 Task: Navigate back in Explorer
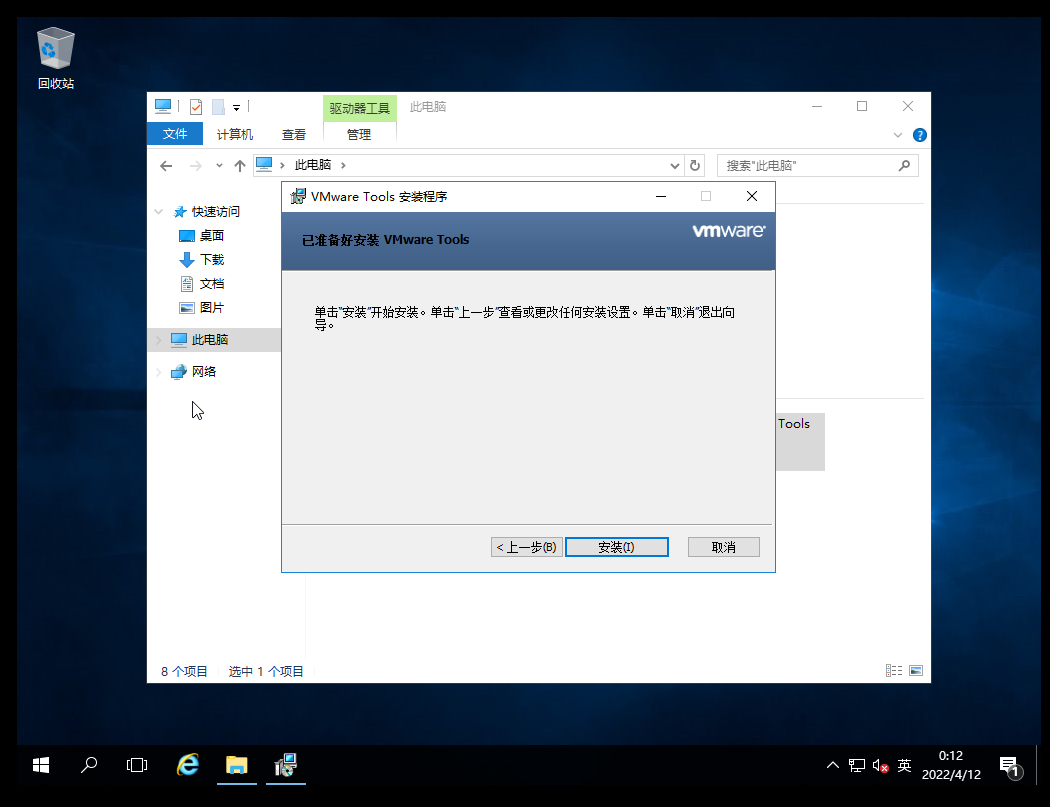166,165
